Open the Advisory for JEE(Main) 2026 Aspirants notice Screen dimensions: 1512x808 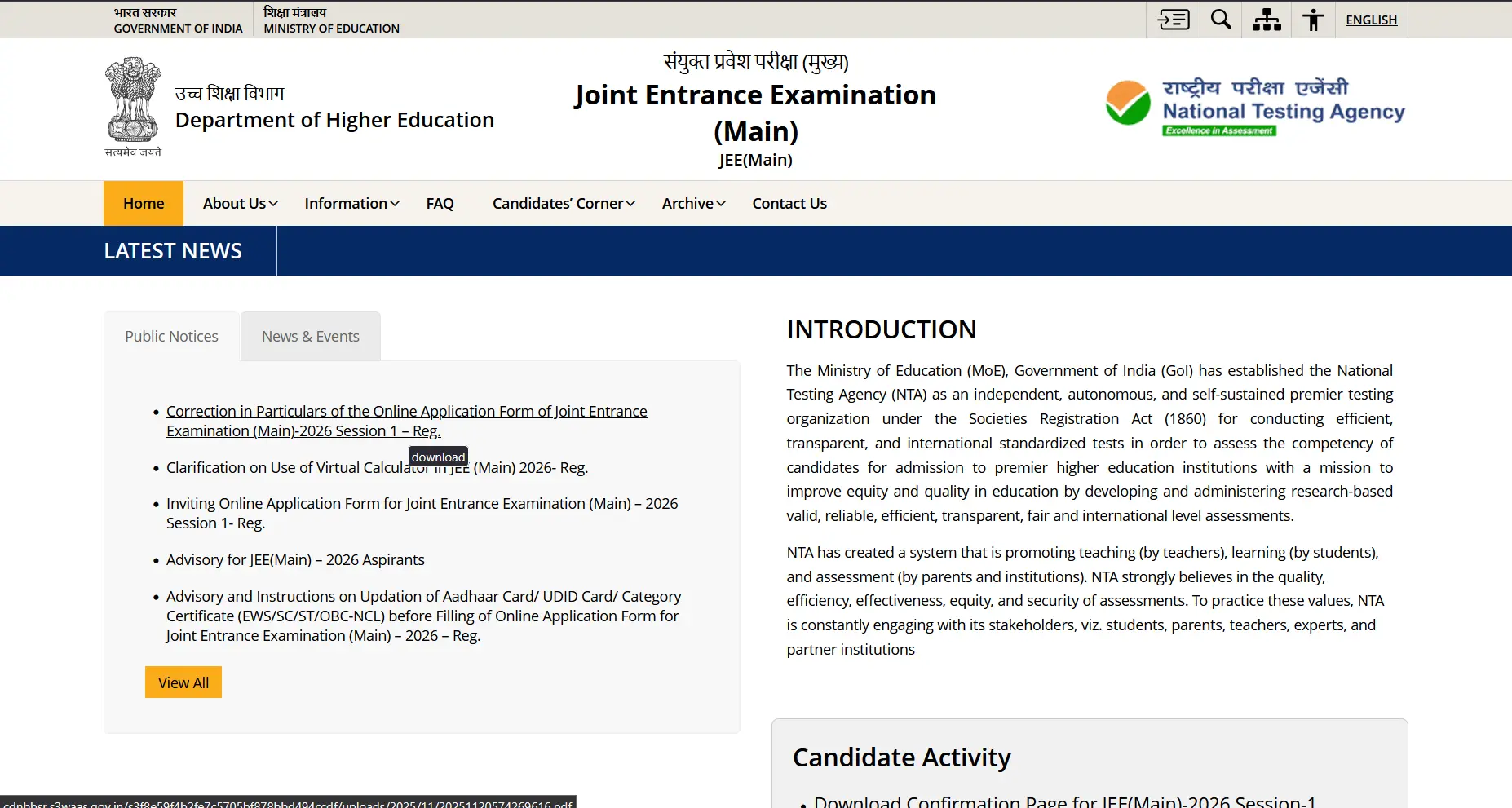click(294, 559)
